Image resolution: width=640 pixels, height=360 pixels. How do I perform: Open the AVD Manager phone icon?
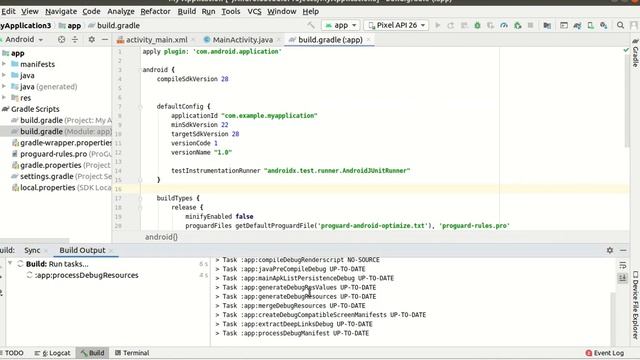pos(590,25)
